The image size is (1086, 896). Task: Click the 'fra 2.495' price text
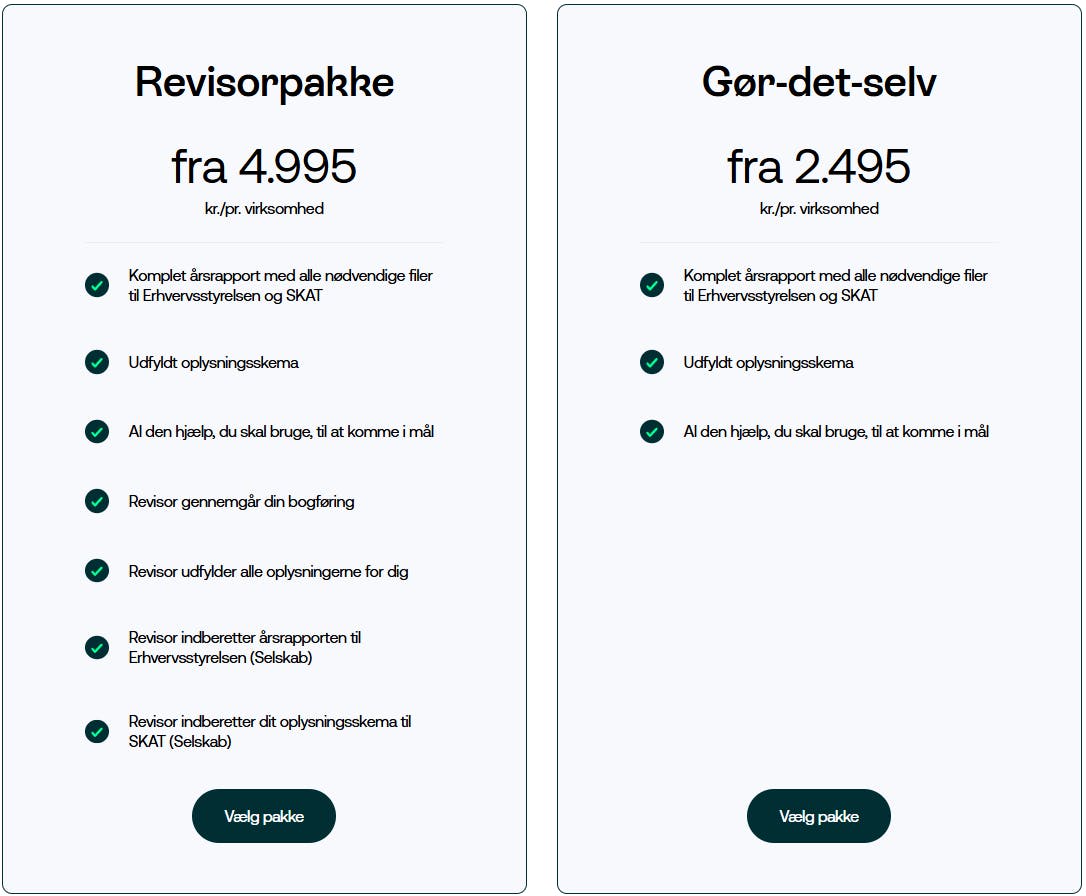click(x=819, y=166)
